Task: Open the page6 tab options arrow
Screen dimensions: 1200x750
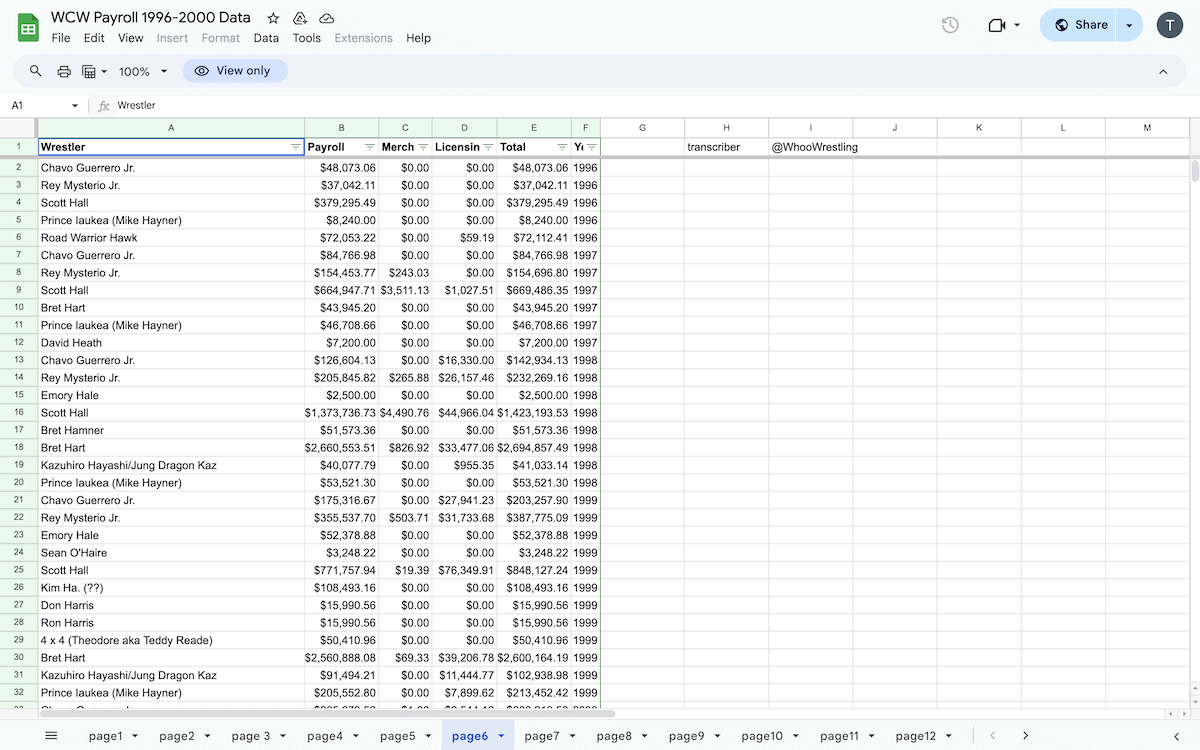Action: (x=501, y=736)
